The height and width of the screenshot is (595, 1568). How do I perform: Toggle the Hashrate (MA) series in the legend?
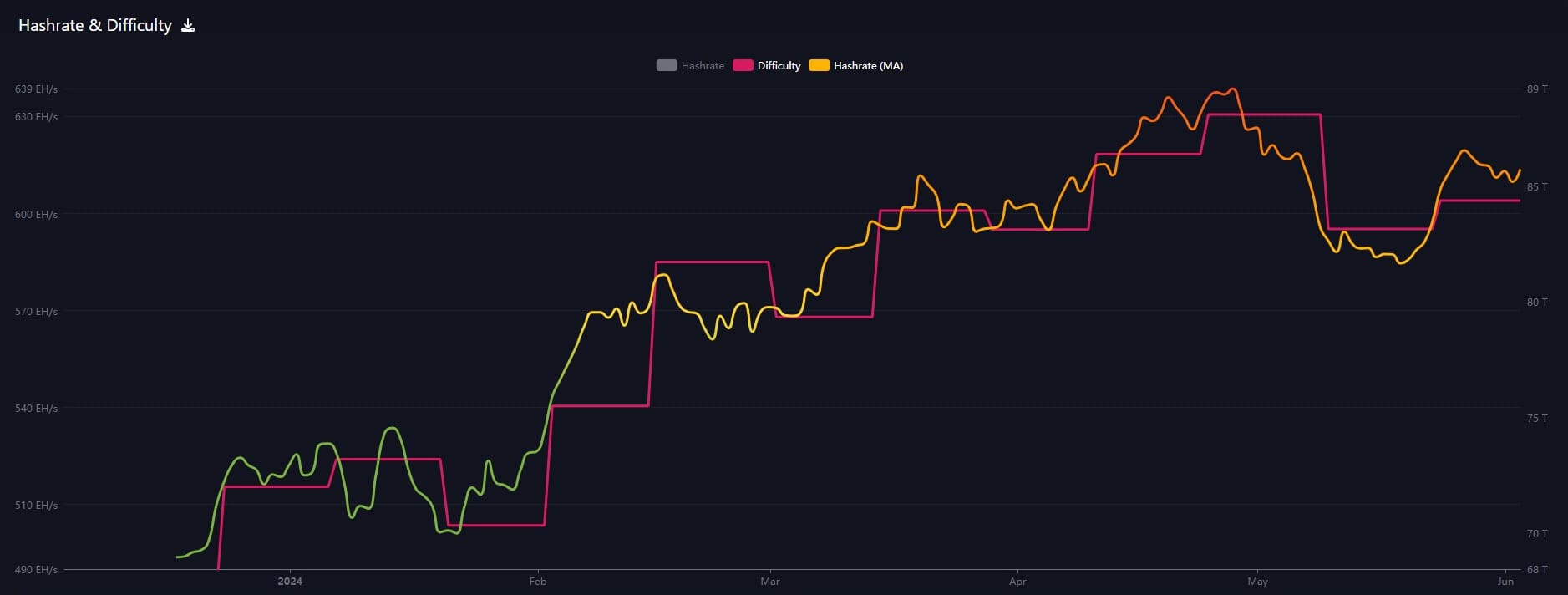pyautogui.click(x=855, y=65)
